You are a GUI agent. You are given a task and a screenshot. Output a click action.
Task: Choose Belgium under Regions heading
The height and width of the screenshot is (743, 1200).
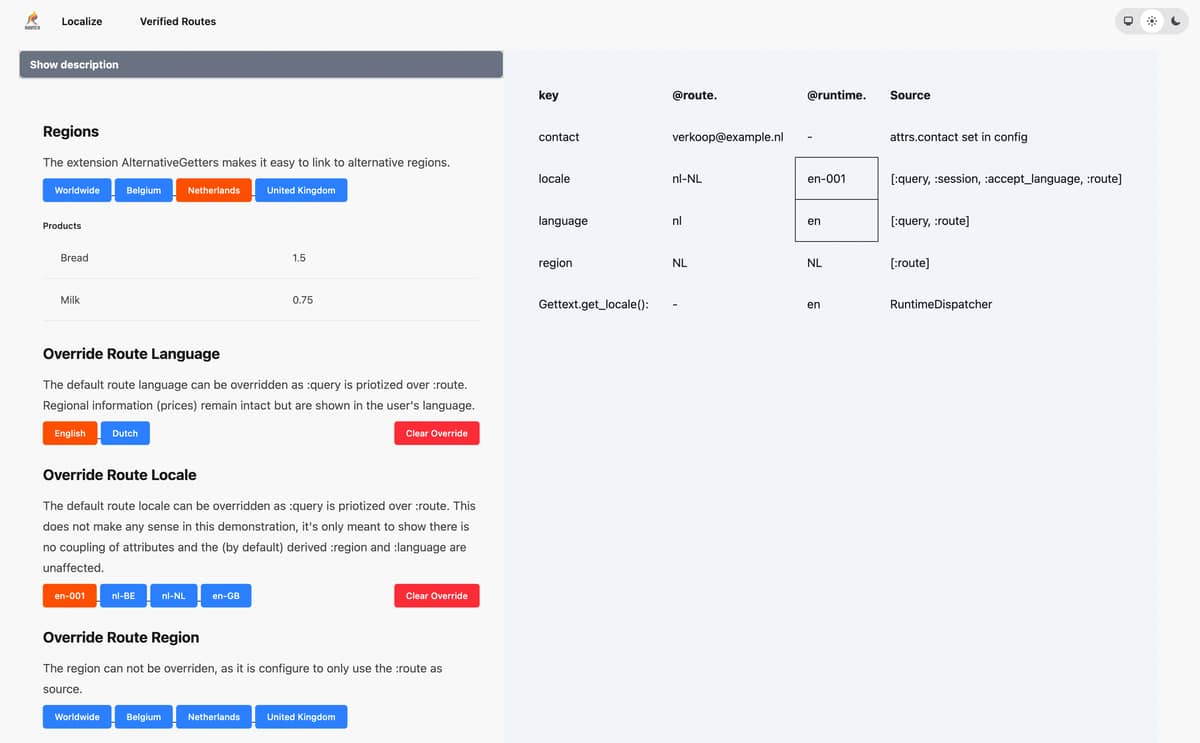click(144, 190)
